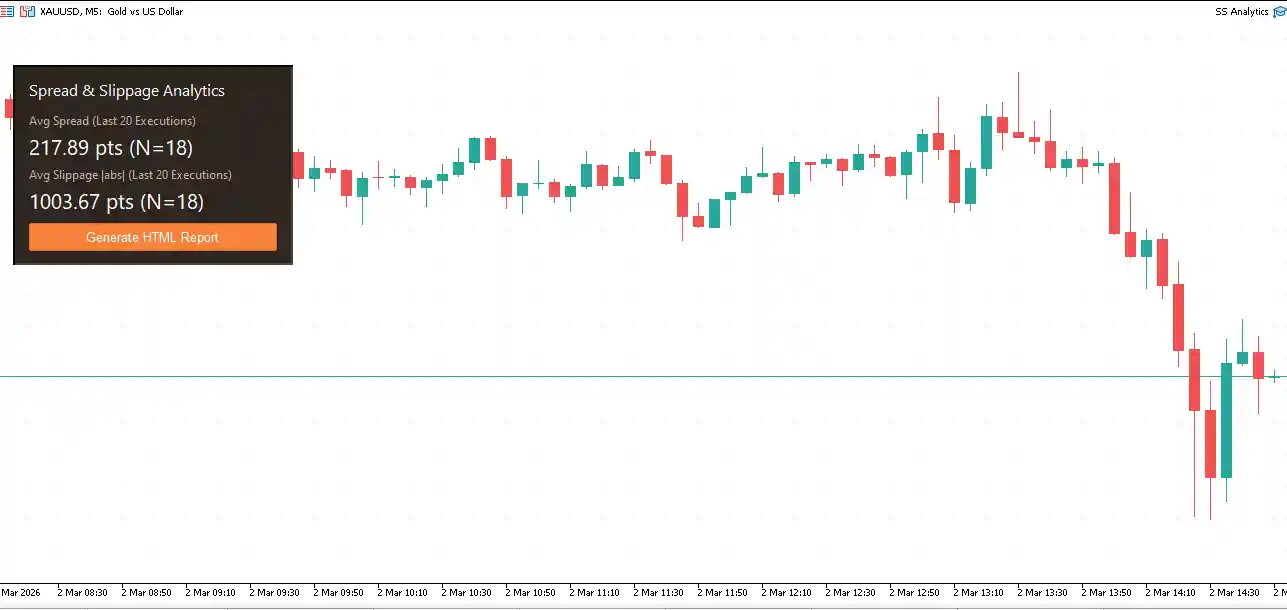This screenshot has width=1287, height=610.
Task: Click the SS Analytics graduation cap icon
Action: point(1280,11)
